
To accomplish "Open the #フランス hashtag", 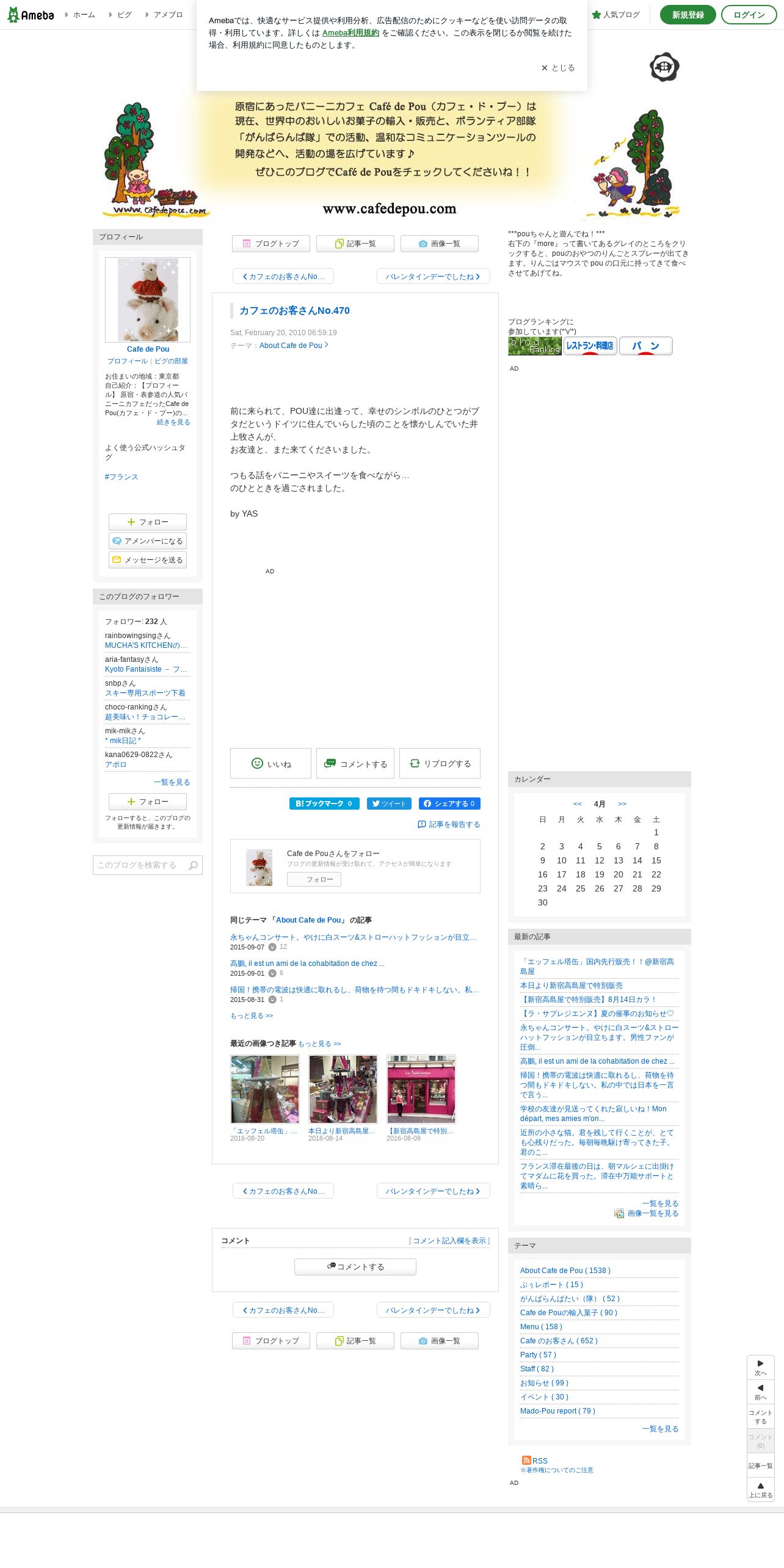I will pos(122,477).
